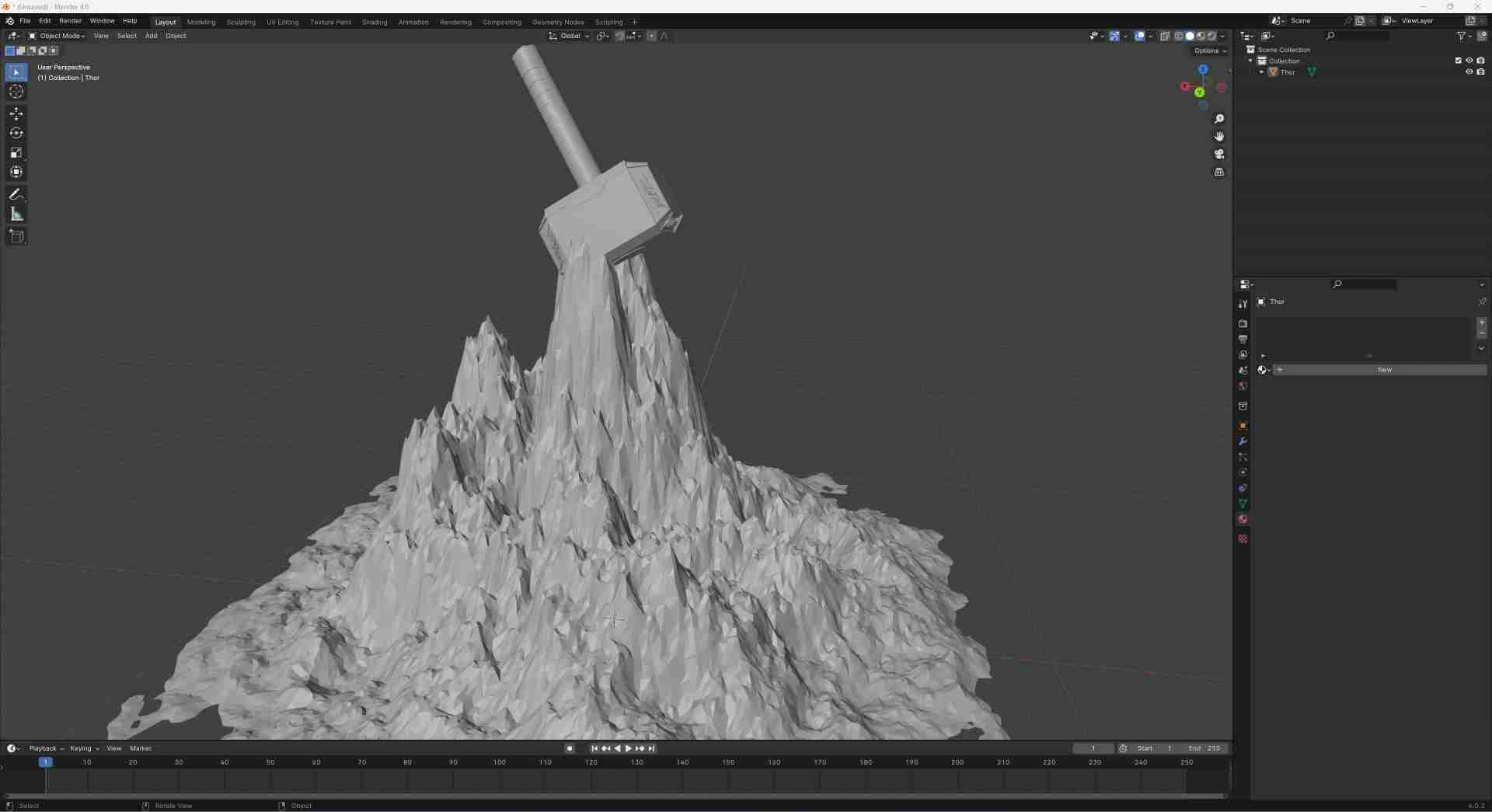
Task: Collapse the Collection tree row
Action: [x=1250, y=61]
